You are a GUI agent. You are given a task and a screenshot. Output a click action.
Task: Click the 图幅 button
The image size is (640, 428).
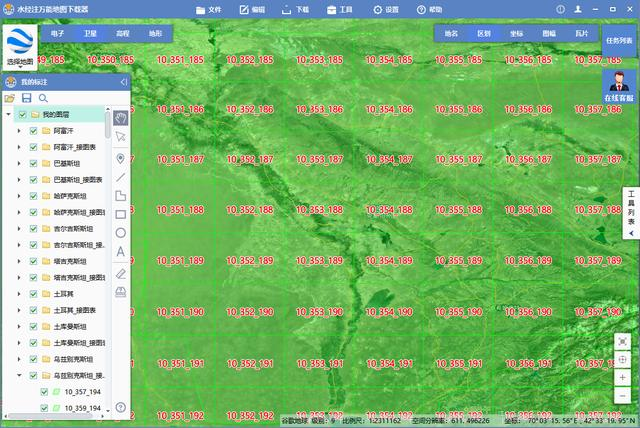(x=549, y=33)
